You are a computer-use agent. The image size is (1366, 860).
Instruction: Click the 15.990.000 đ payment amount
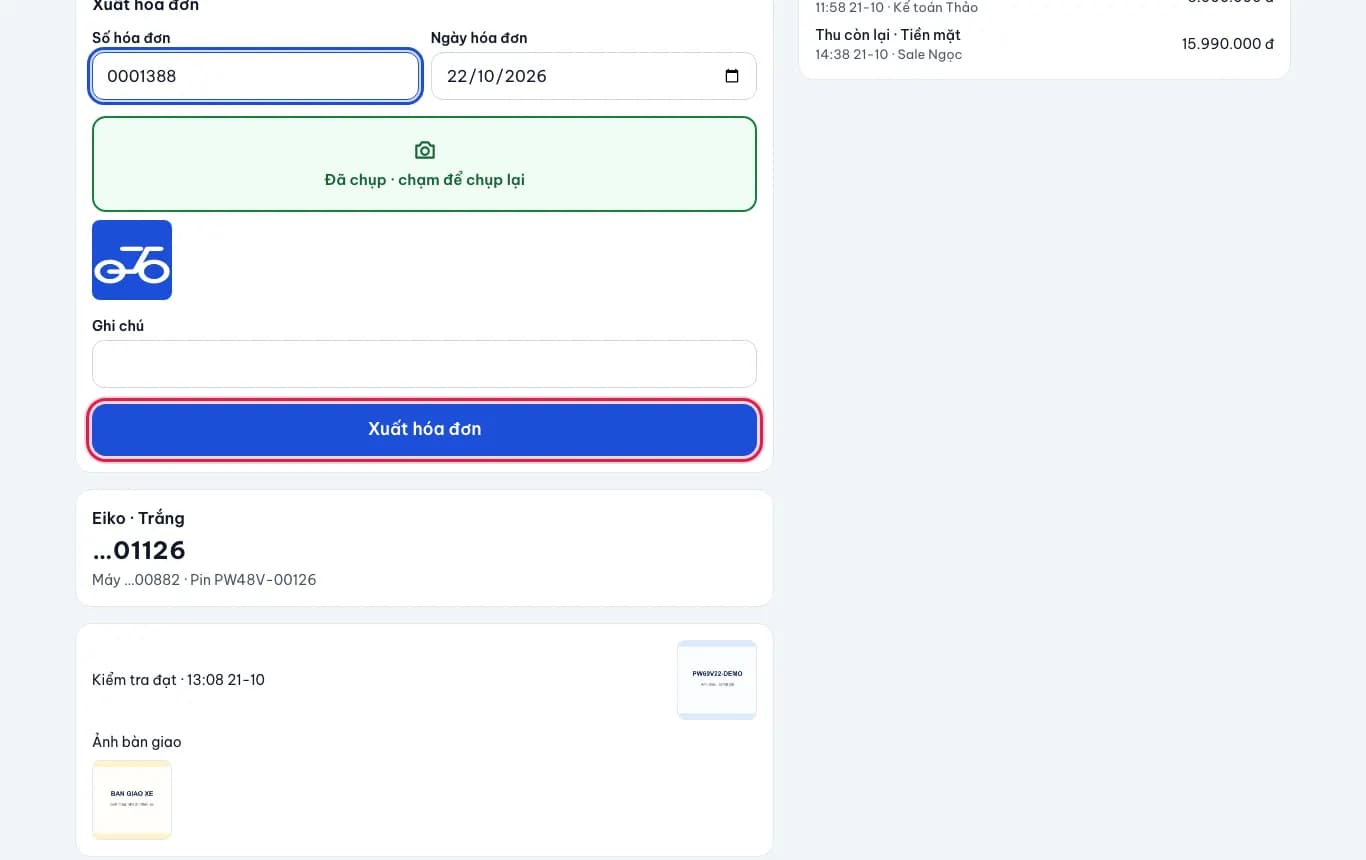point(1228,44)
